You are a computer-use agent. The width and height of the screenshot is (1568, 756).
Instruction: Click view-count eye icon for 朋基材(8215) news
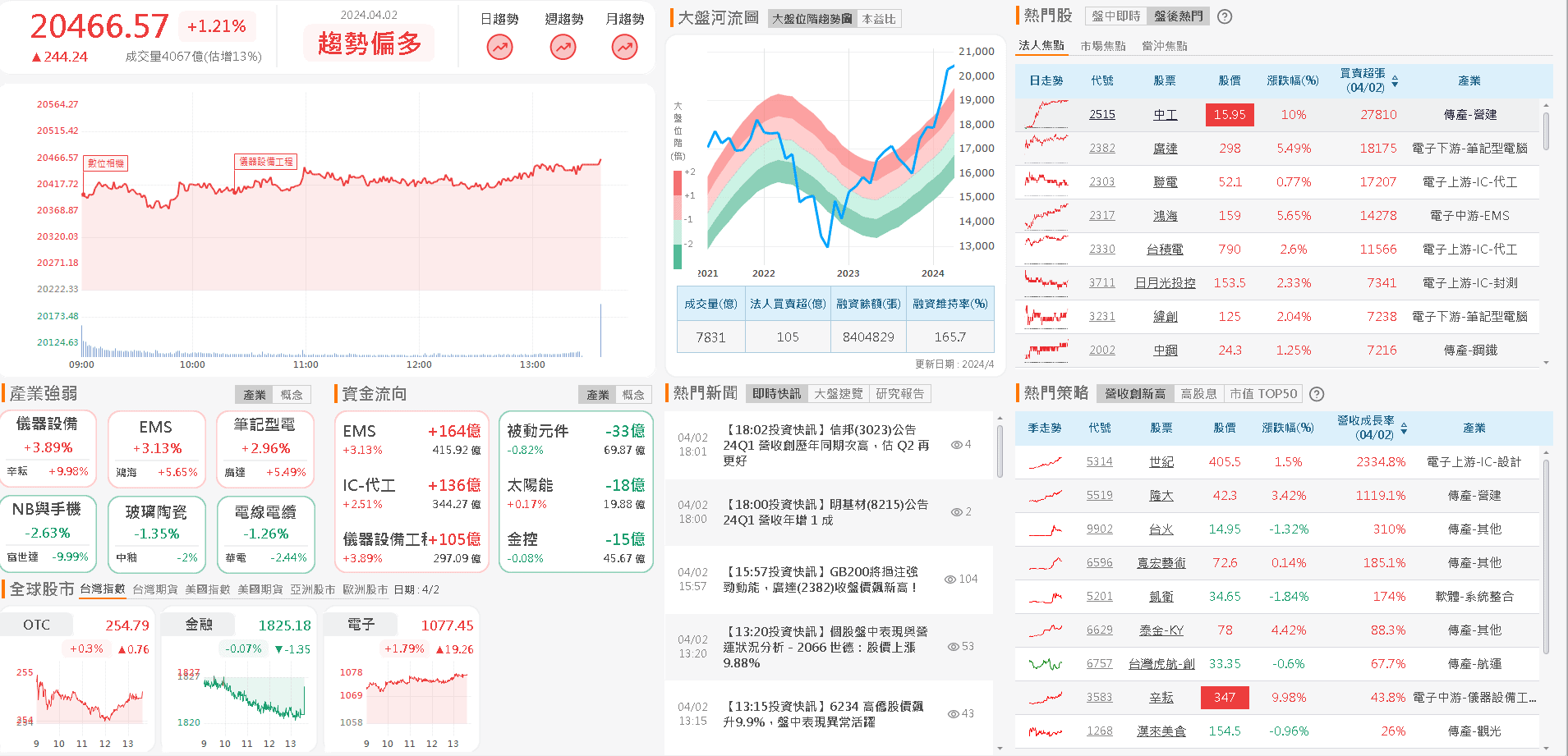click(957, 512)
